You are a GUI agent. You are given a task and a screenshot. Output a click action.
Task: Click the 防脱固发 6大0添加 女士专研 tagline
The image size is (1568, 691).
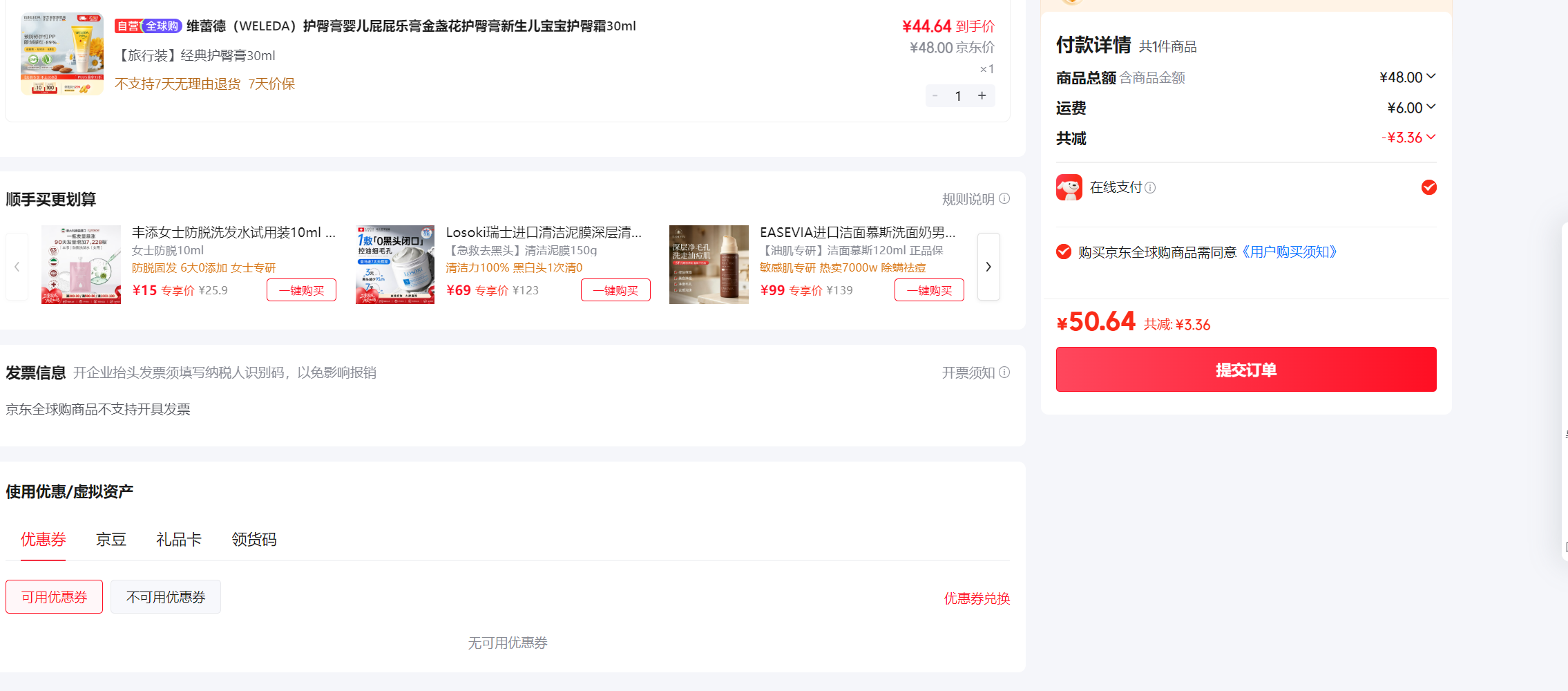204,268
